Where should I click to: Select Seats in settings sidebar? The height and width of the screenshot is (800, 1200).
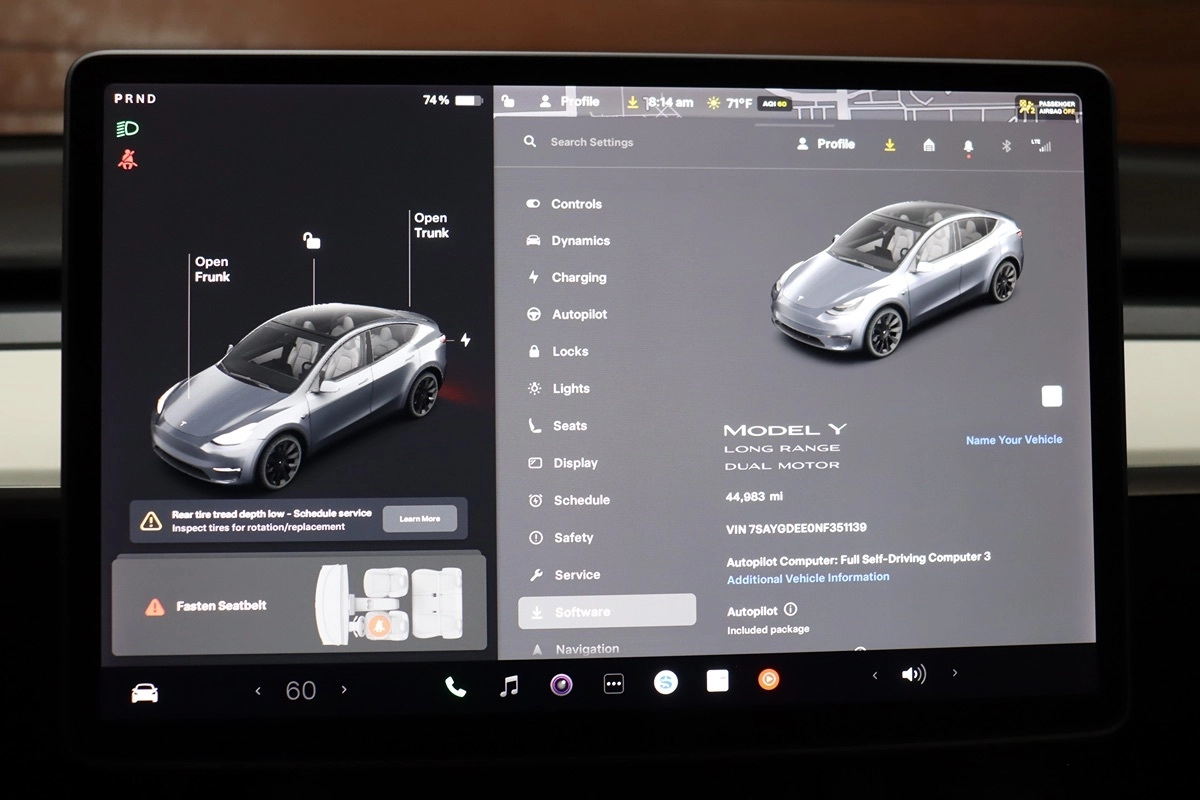pyautogui.click(x=558, y=426)
